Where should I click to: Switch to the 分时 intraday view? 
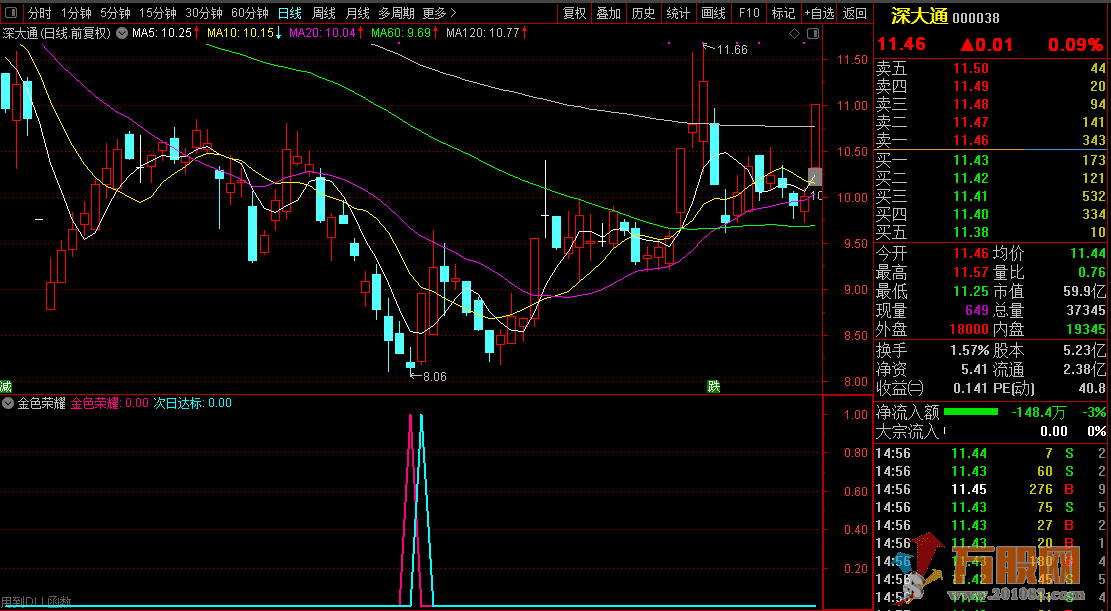point(40,13)
